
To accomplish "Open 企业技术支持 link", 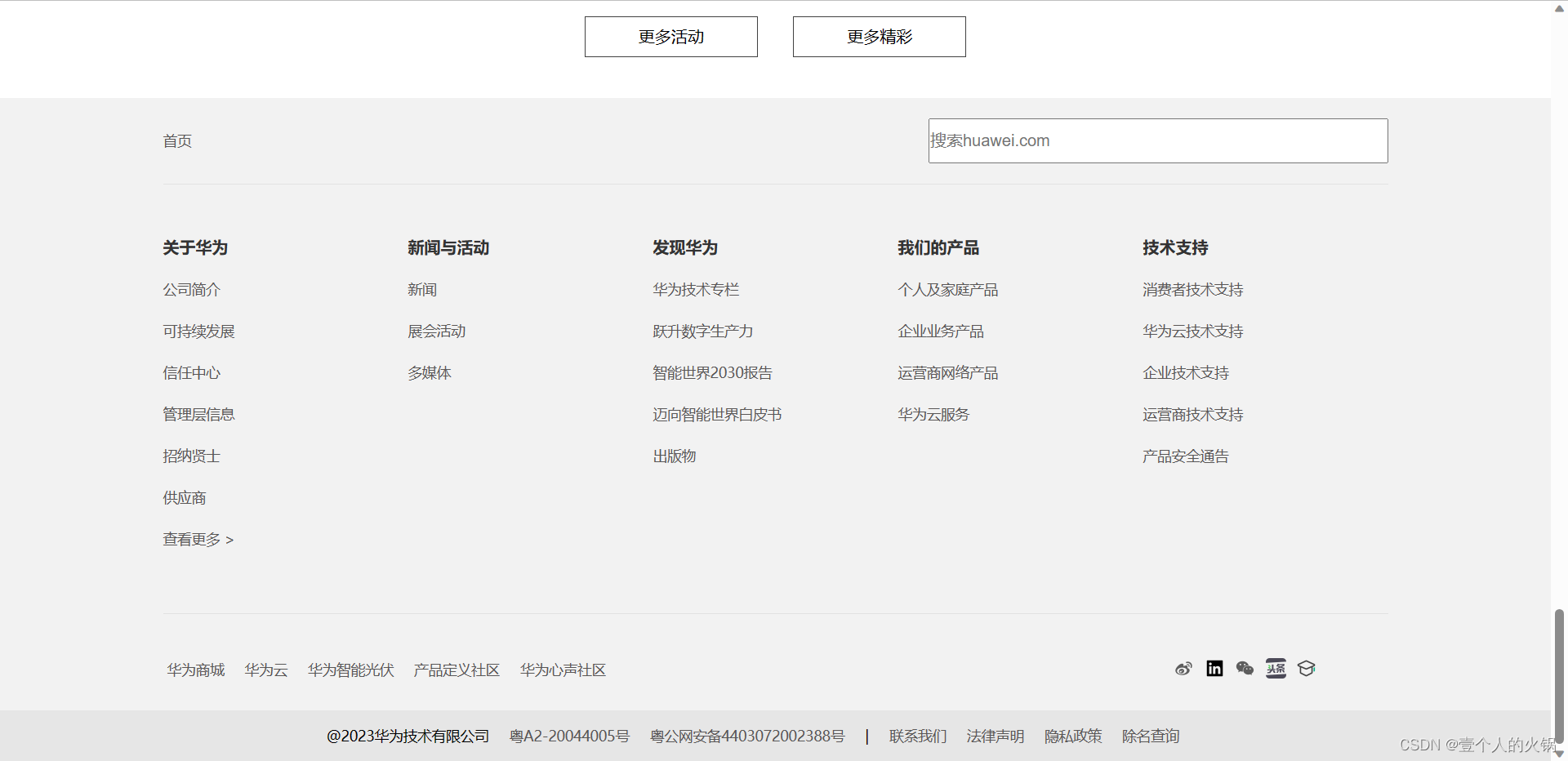I will tap(1186, 373).
